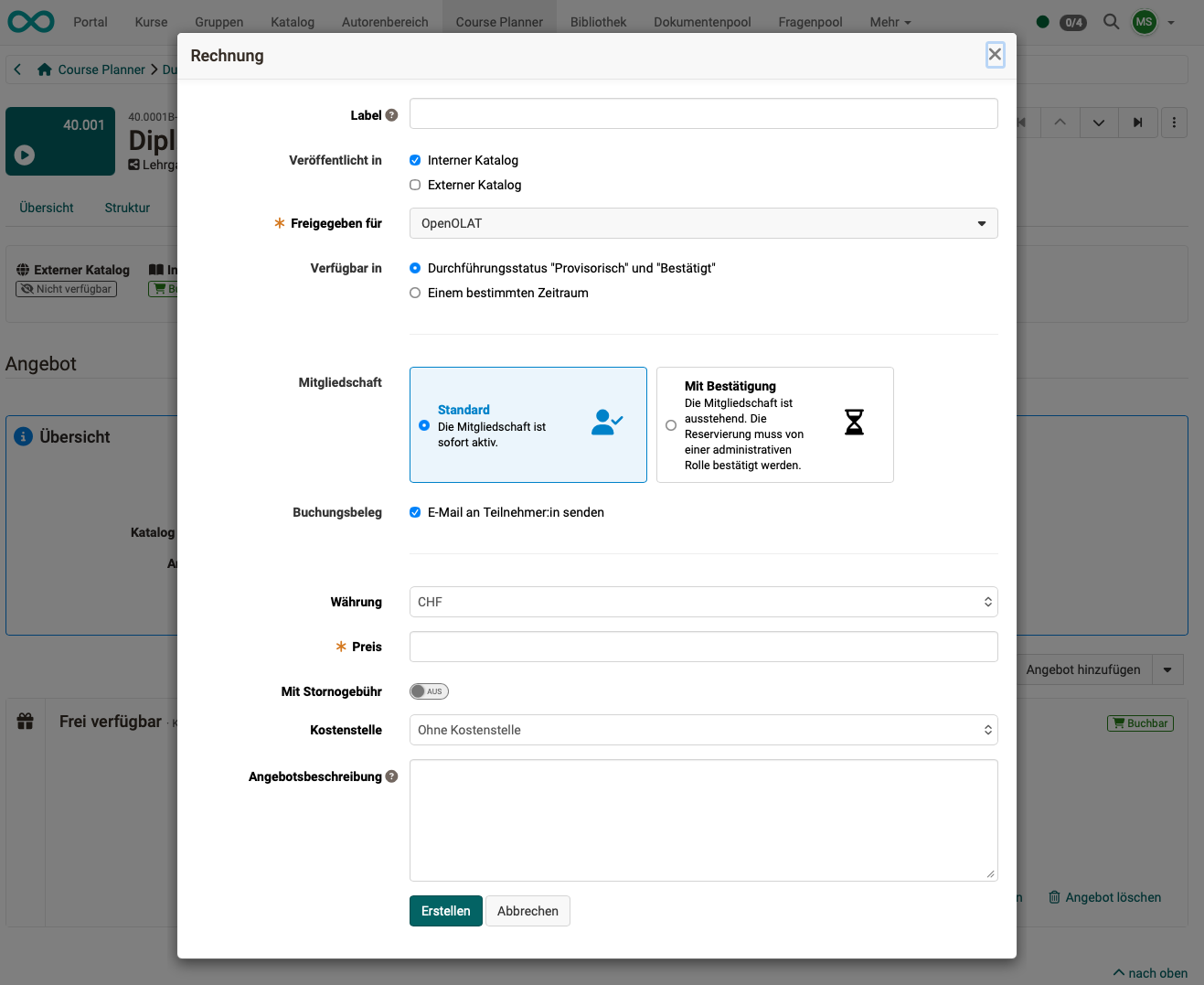Enable the Mit Stornogebühr toggle
1204x985 pixels.
(429, 691)
